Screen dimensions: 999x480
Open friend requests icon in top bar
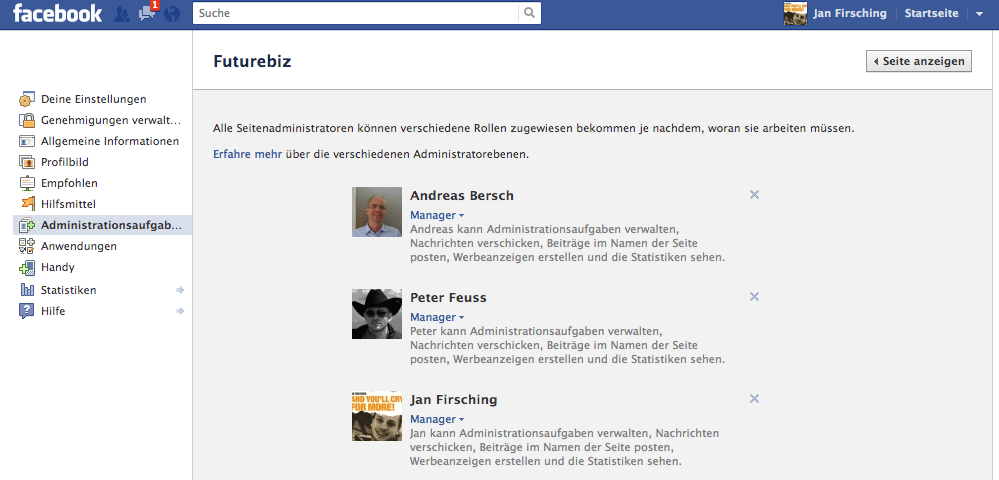pos(121,13)
